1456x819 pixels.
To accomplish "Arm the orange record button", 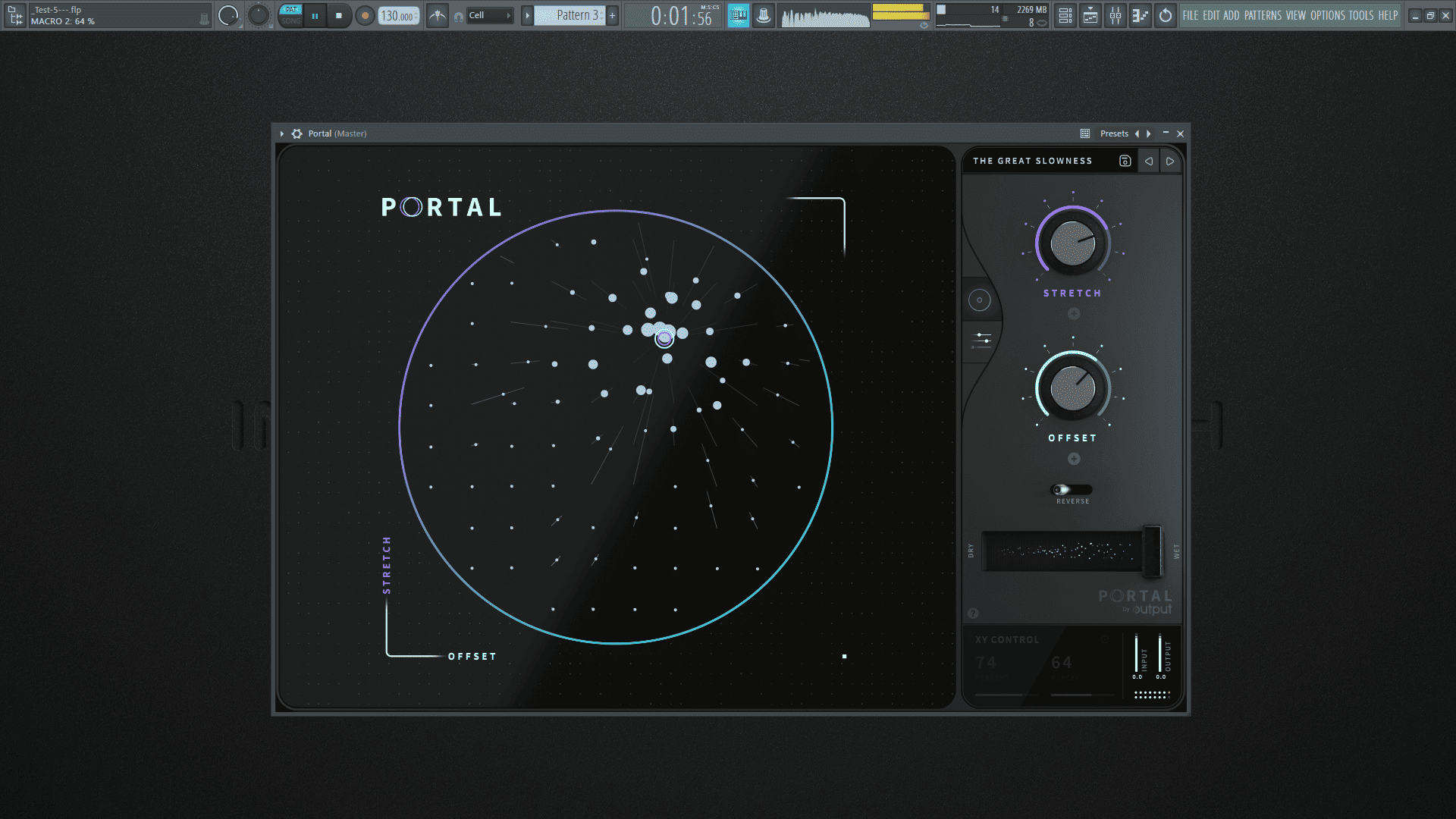I will [365, 15].
